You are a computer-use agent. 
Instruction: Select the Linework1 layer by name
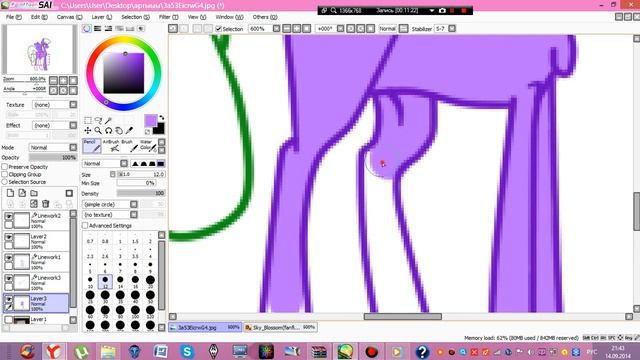[49, 257]
